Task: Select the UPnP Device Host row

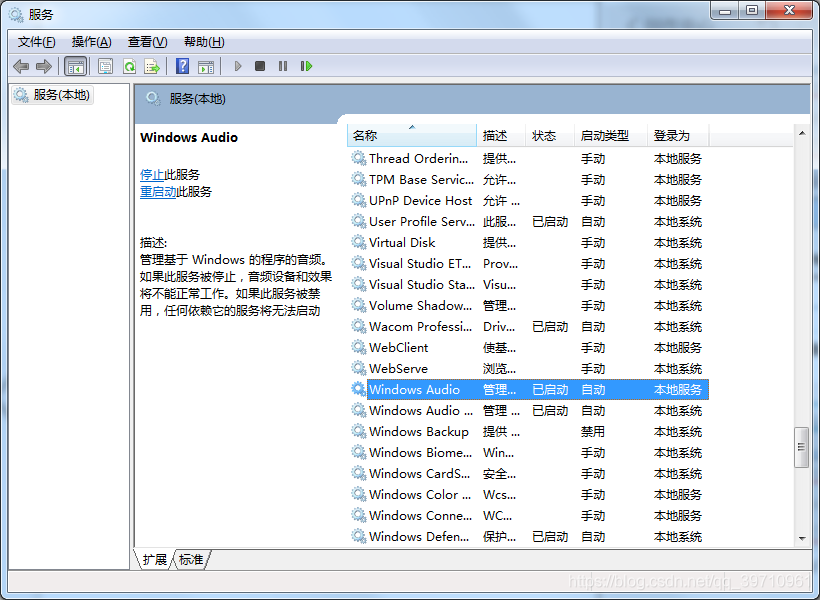Action: 528,200
